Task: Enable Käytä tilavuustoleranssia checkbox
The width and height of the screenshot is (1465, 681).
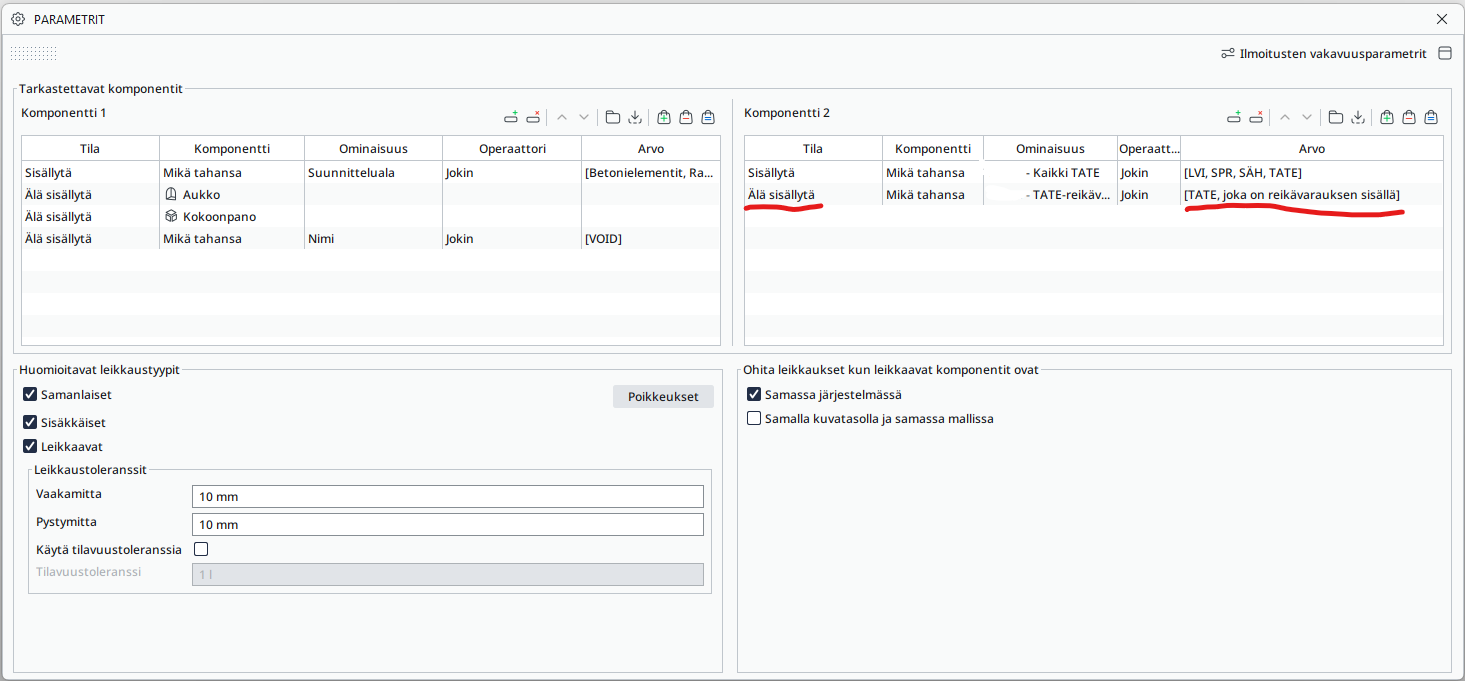Action: 201,549
